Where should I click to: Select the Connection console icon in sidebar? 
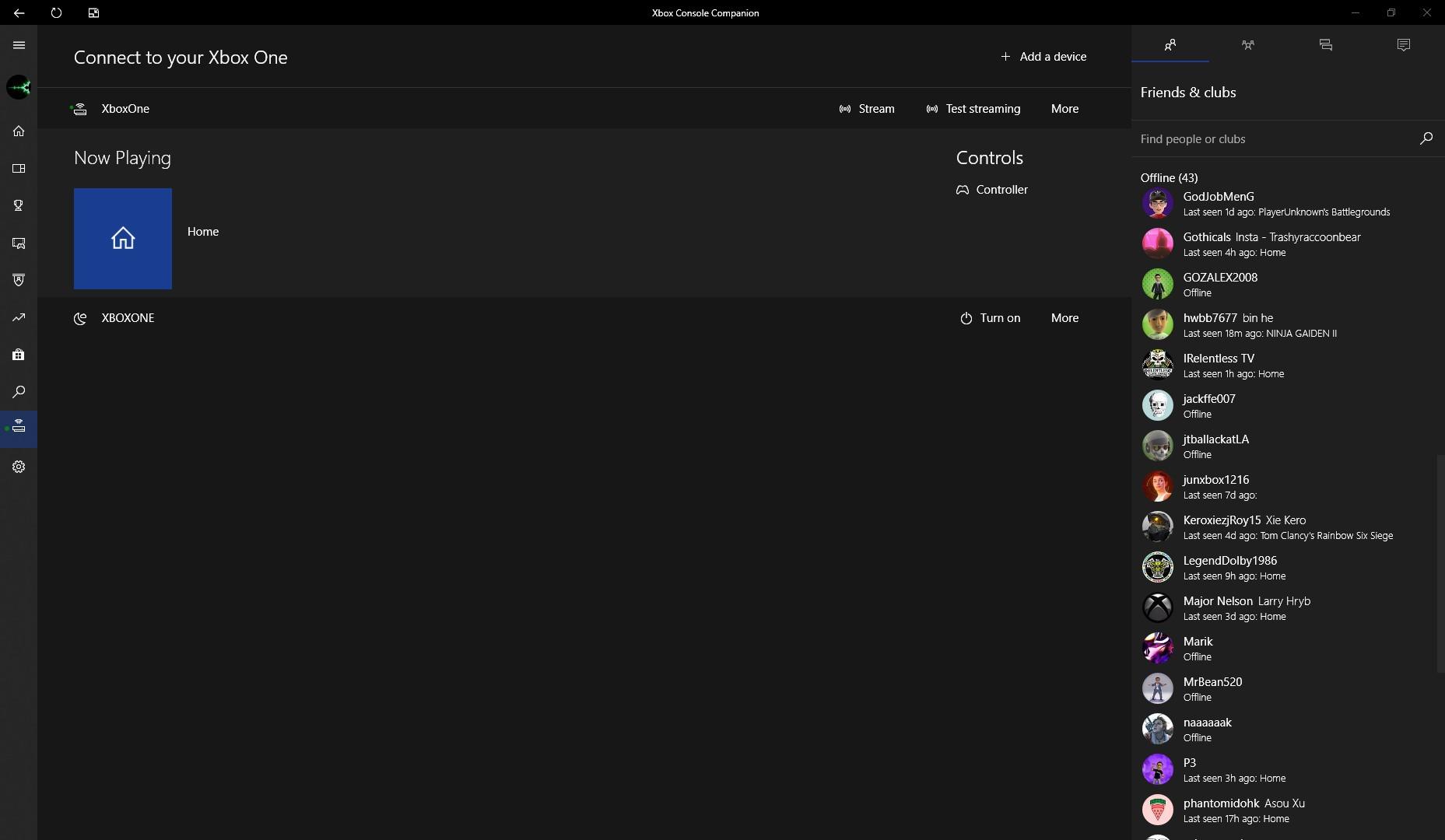(x=19, y=429)
